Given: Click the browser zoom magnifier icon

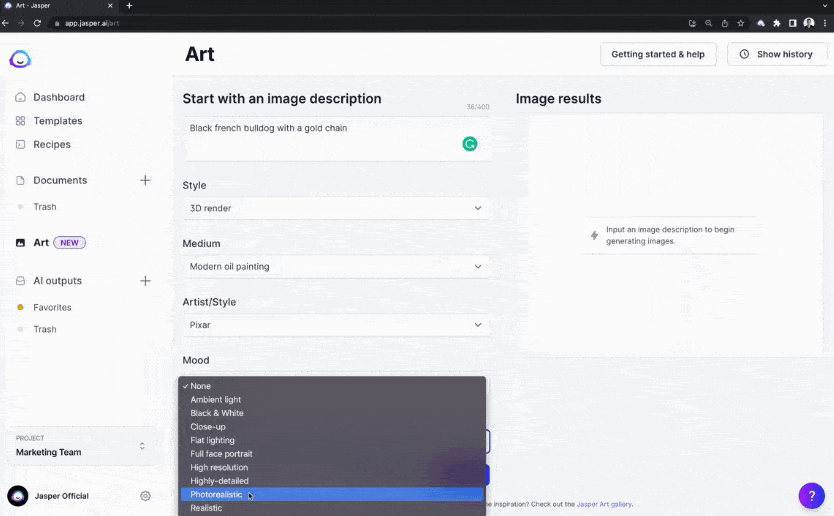Looking at the screenshot, I should [708, 23].
